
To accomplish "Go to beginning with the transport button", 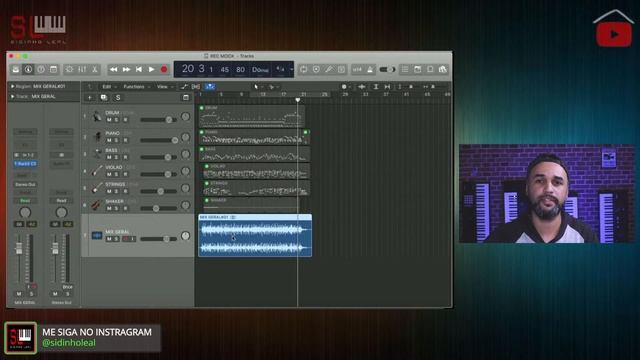I will coord(139,69).
